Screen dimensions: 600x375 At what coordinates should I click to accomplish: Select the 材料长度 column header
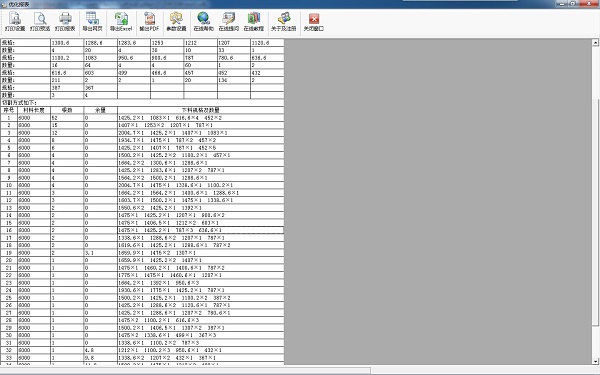[34, 110]
